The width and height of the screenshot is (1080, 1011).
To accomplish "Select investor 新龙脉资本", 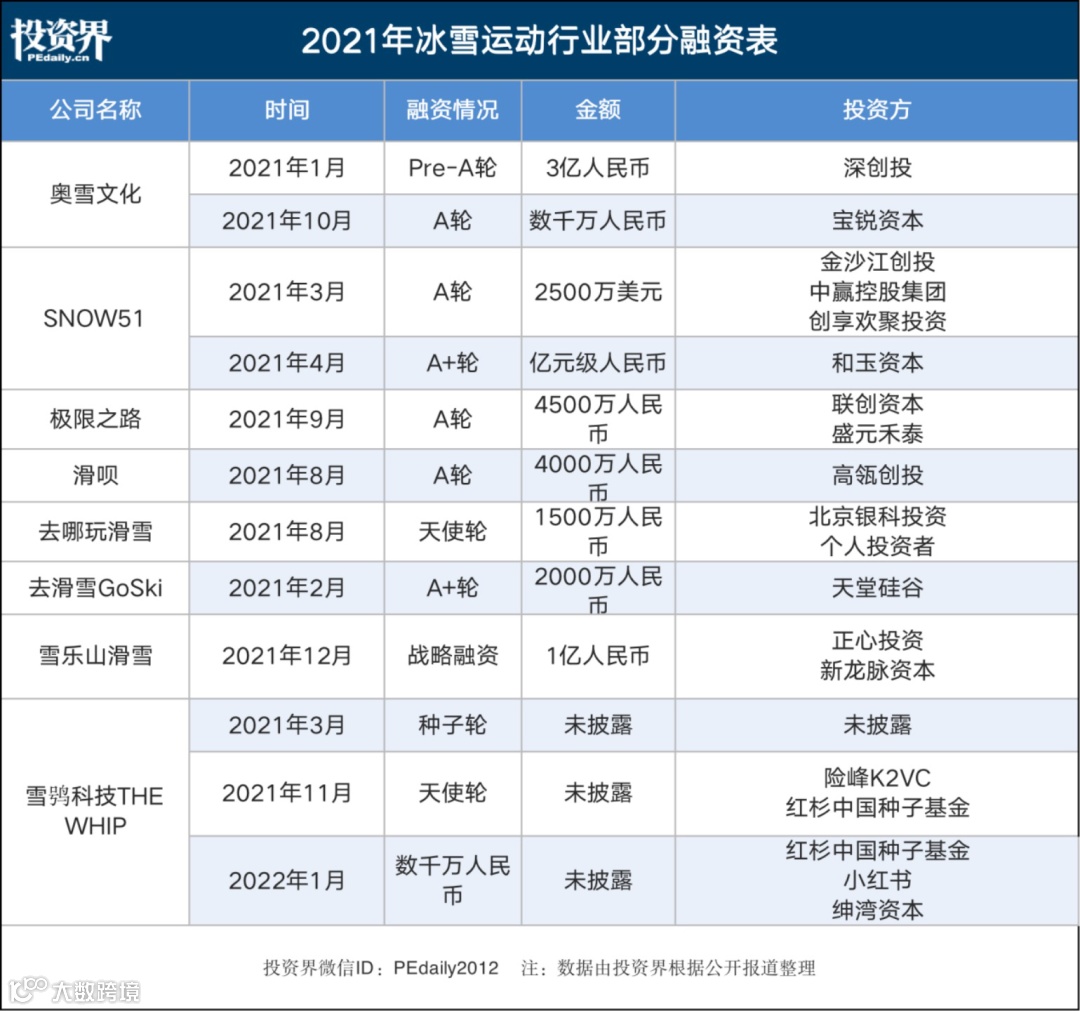I will click(877, 671).
